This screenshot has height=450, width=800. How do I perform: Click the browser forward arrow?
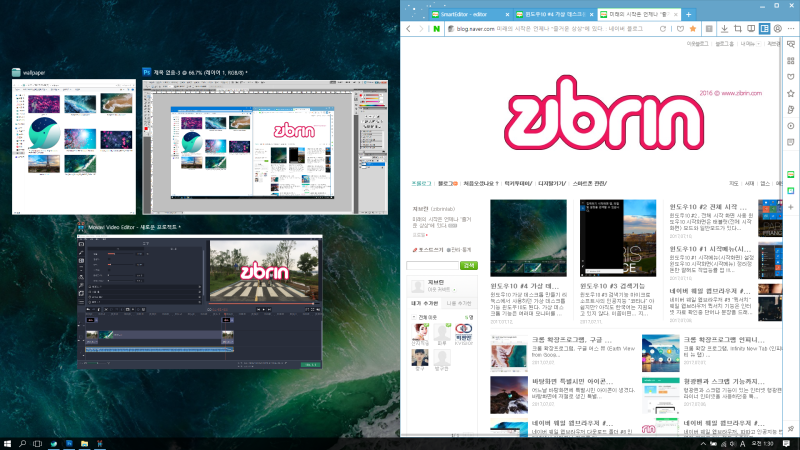click(x=421, y=29)
